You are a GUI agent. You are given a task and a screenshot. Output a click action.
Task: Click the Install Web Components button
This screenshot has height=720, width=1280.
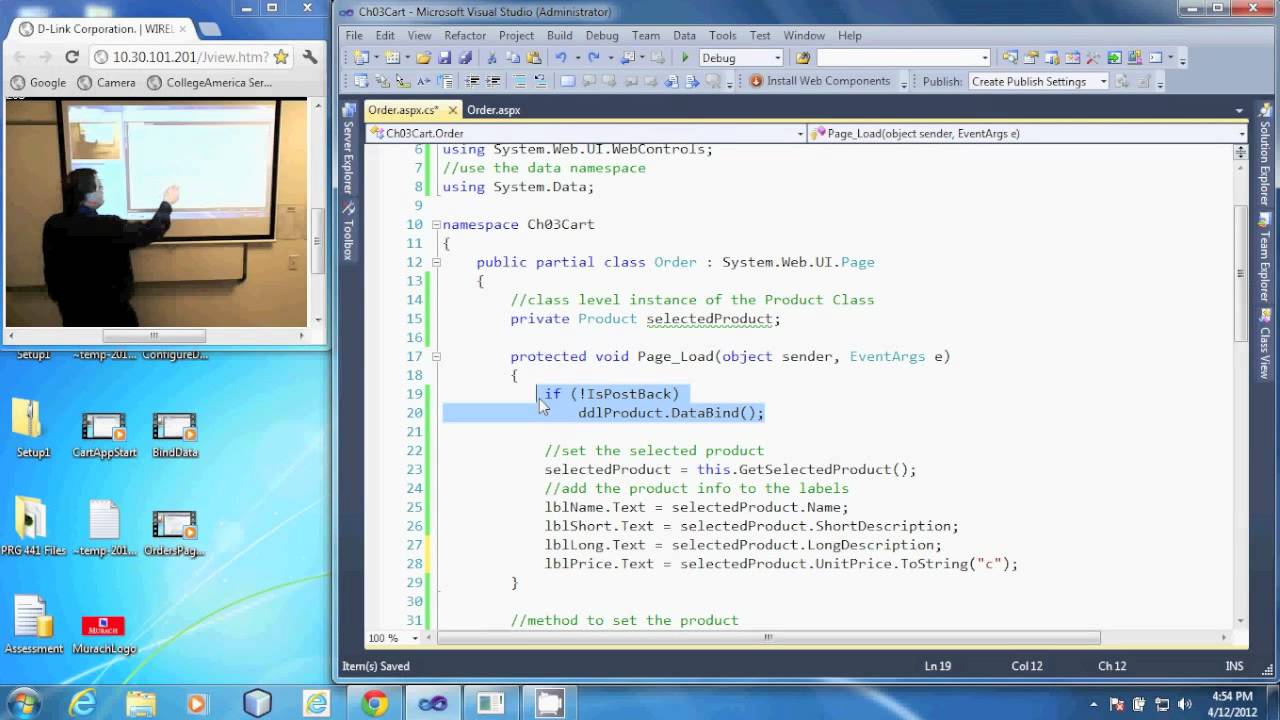pyautogui.click(x=819, y=81)
